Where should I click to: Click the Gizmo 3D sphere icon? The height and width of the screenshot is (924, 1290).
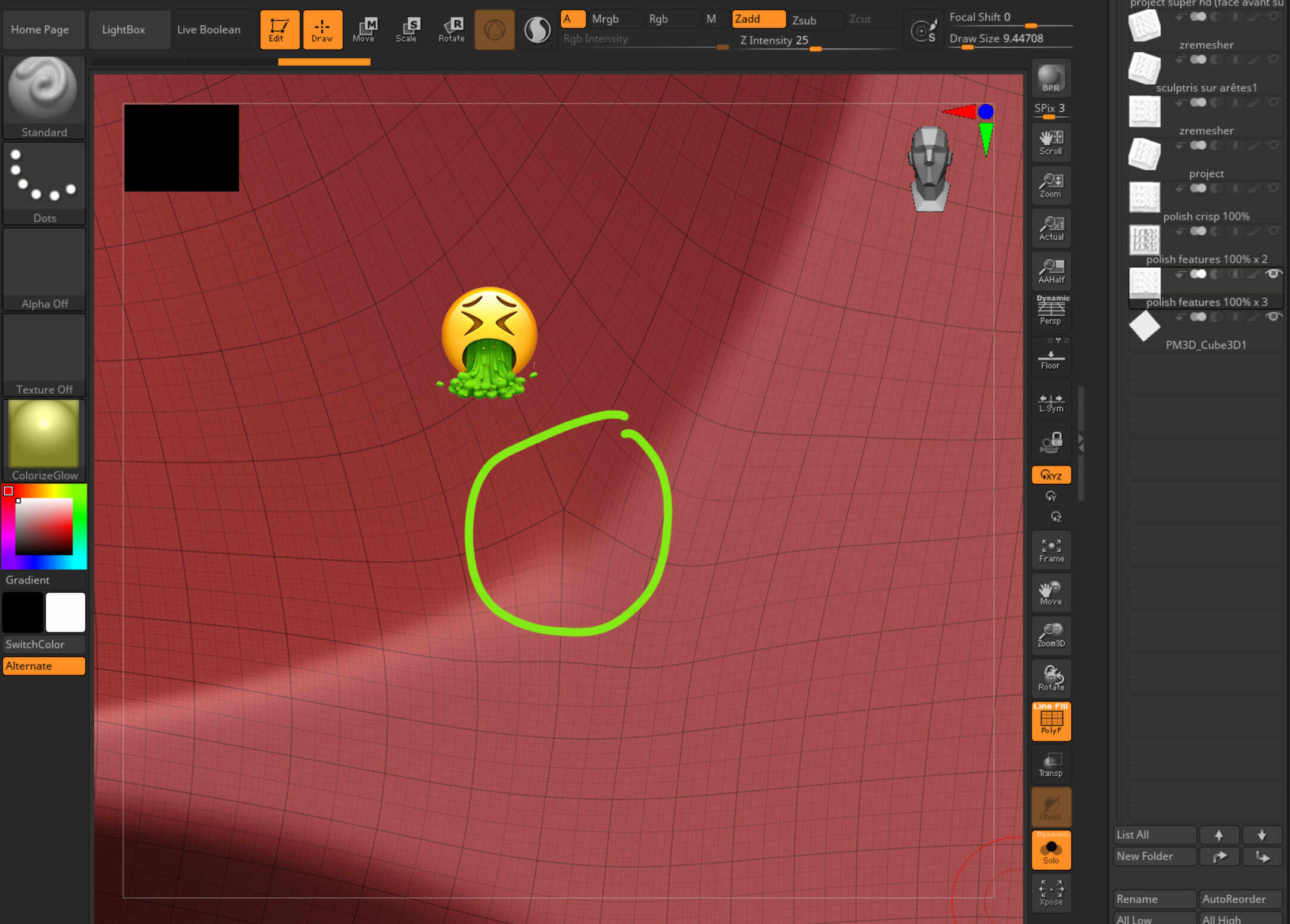coord(495,29)
